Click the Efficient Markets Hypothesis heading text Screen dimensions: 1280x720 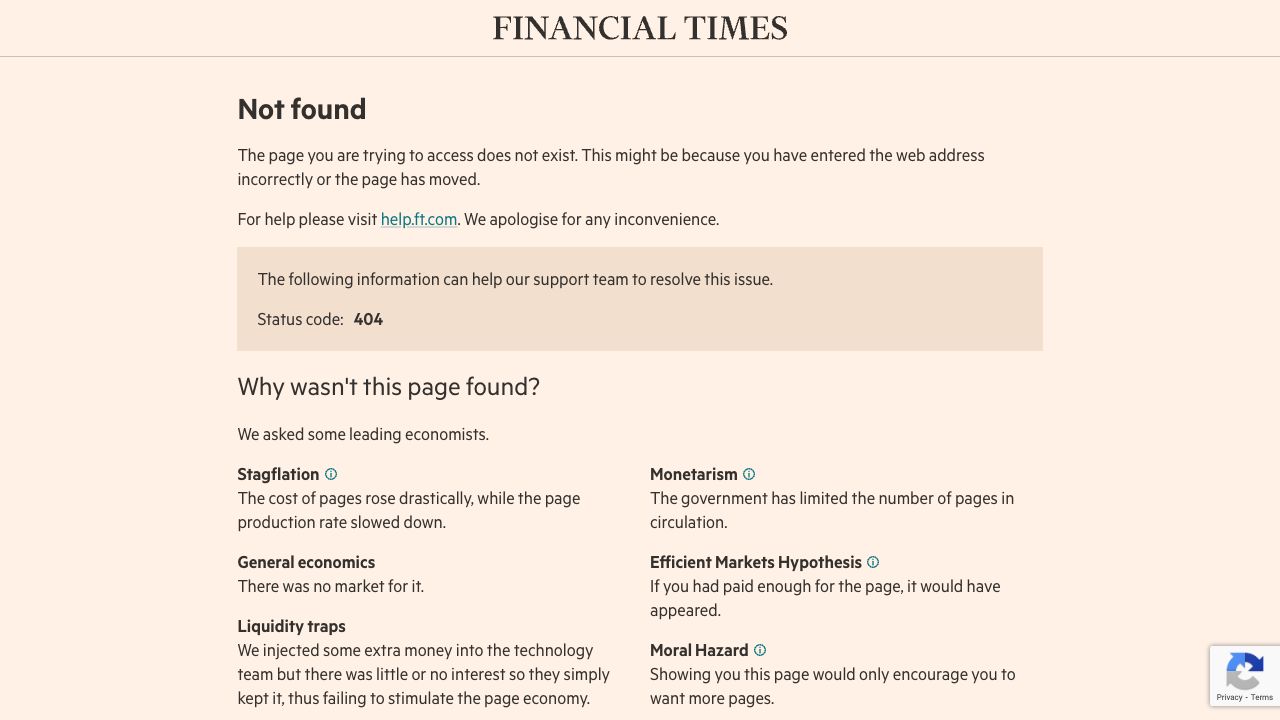pos(755,562)
